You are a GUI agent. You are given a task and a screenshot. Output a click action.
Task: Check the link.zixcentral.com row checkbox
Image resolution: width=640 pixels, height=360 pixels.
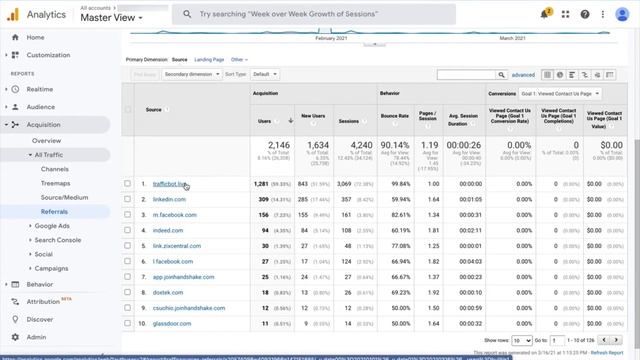(x=128, y=246)
